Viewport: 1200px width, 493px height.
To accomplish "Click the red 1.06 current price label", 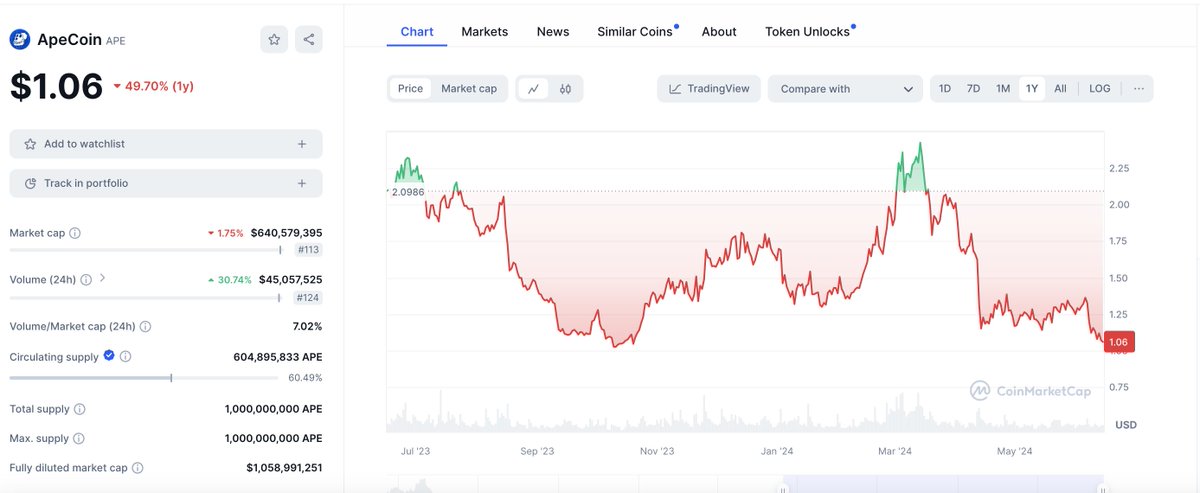I will 1119,342.
